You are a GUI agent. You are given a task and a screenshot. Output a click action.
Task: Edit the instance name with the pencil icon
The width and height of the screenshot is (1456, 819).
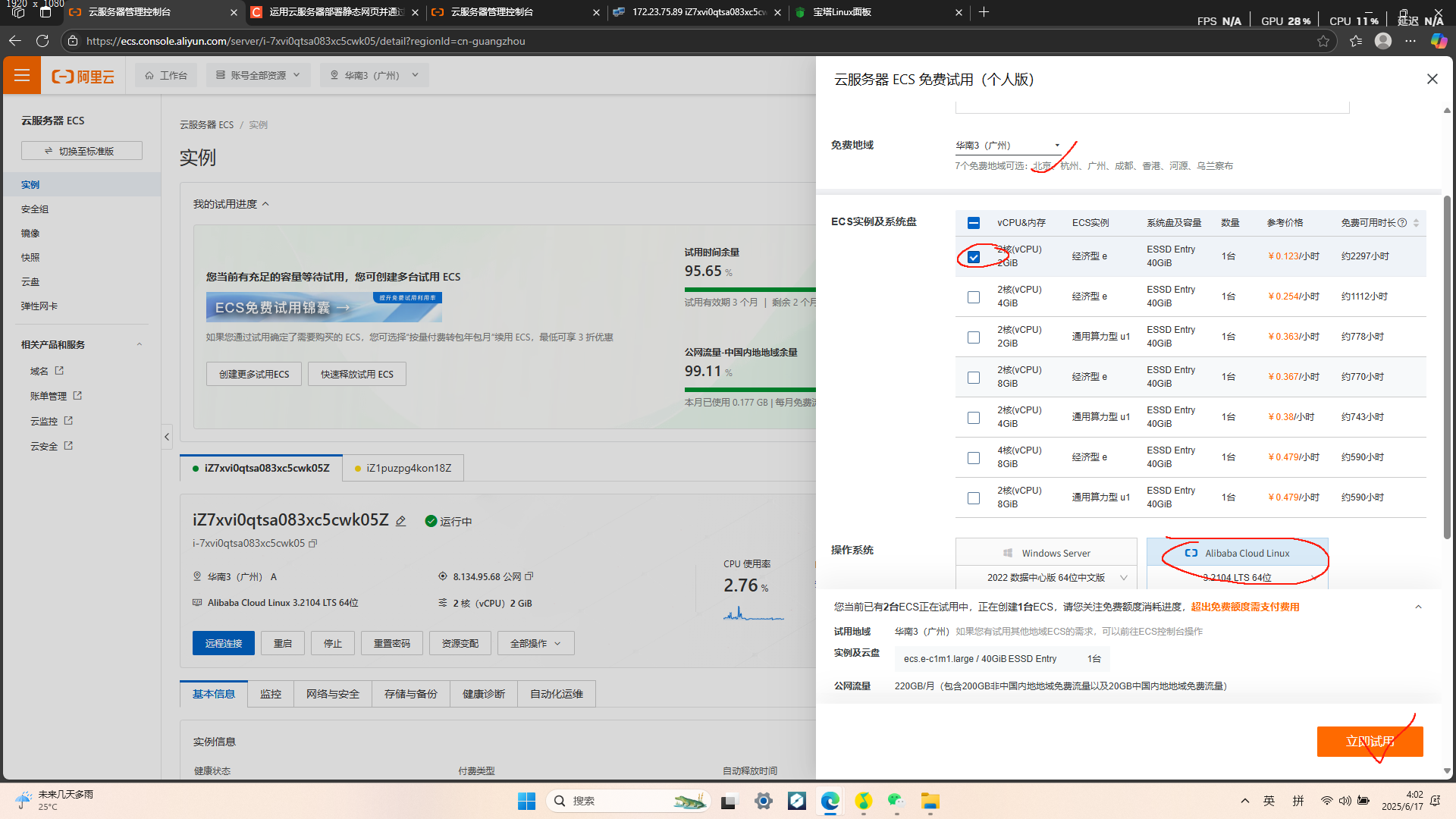tap(401, 521)
